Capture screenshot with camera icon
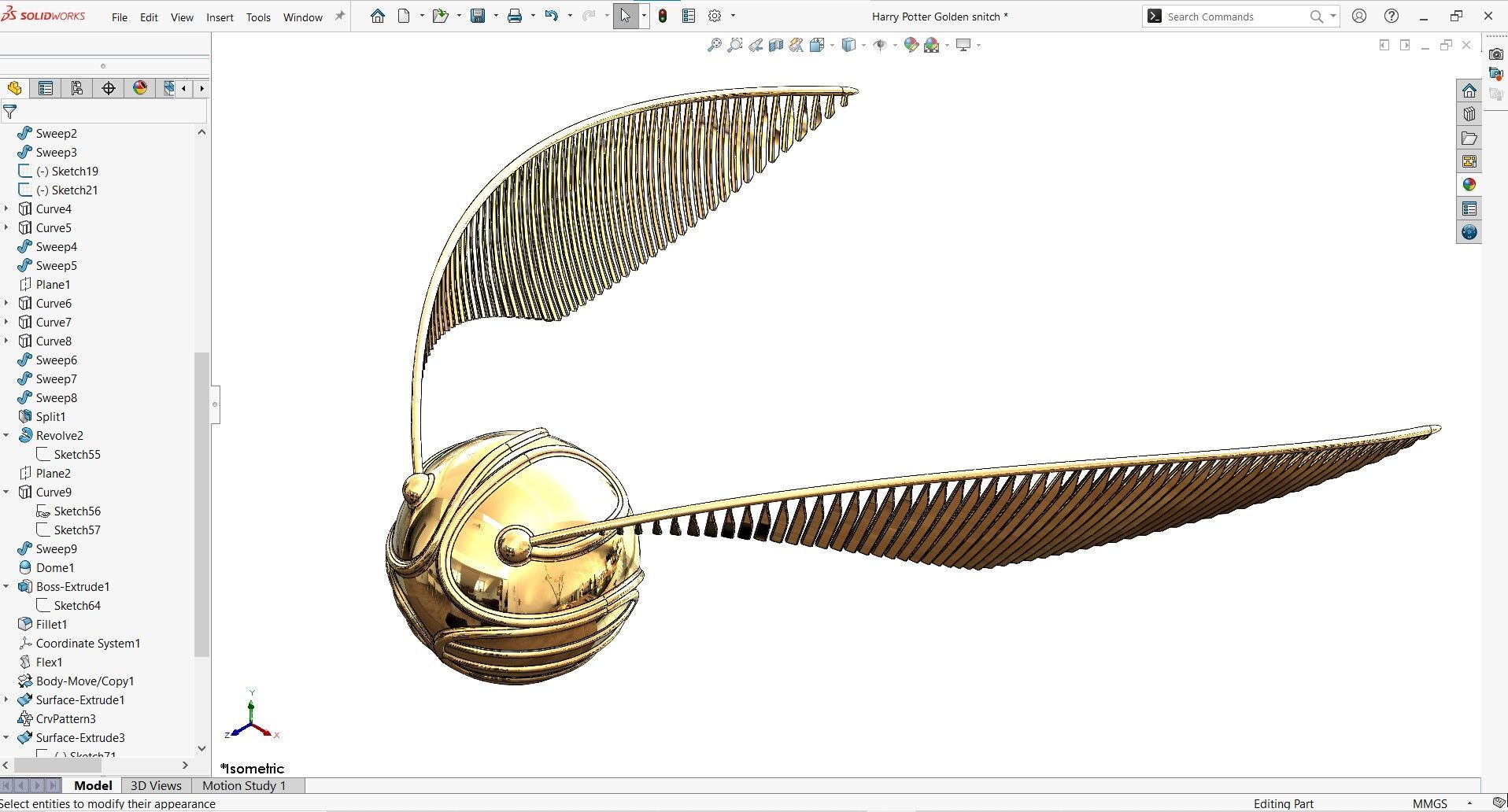Viewport: 1508px width, 812px height. pyautogui.click(x=1496, y=54)
